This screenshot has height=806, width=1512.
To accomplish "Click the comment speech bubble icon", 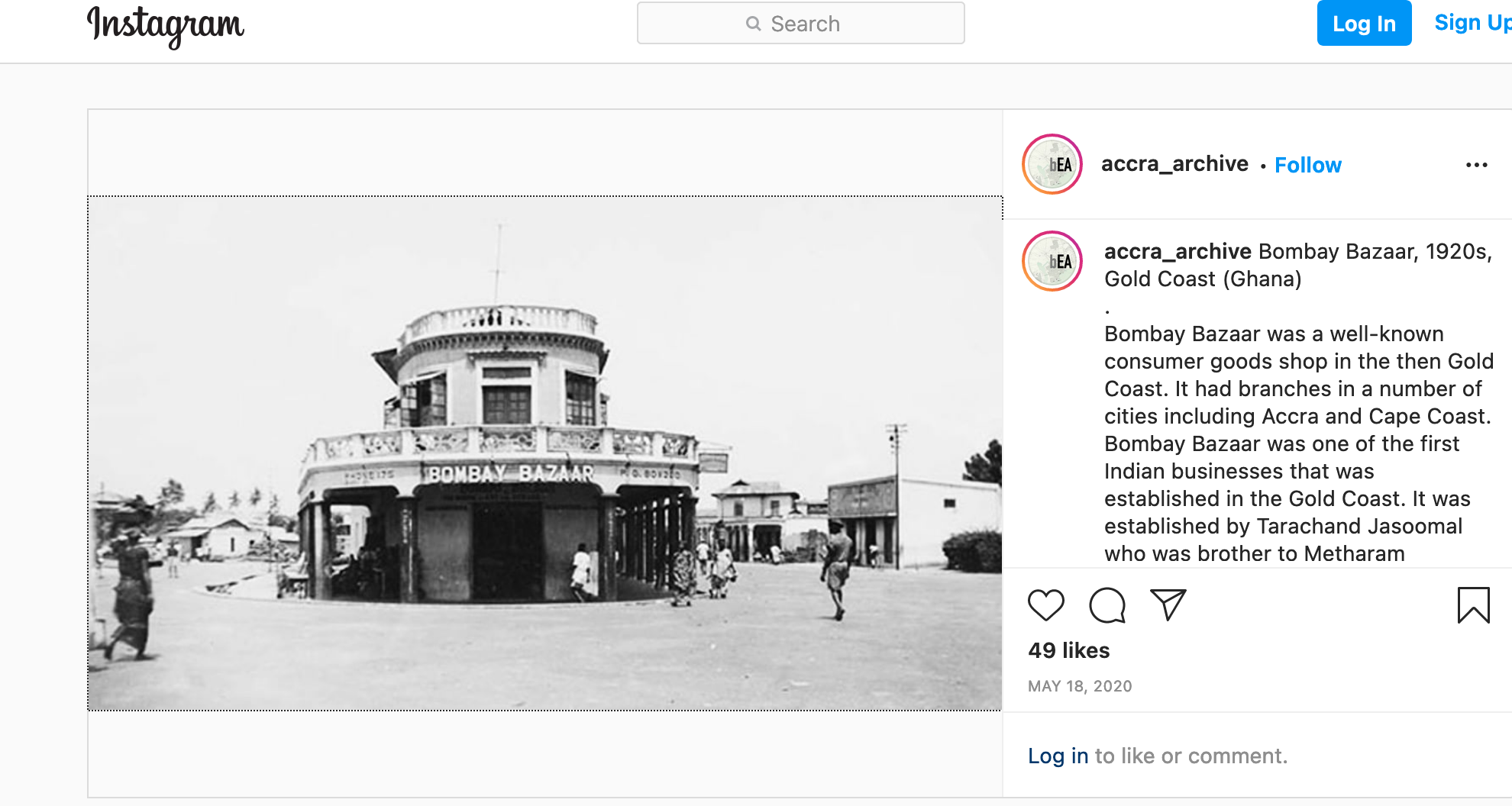I will 1107,605.
